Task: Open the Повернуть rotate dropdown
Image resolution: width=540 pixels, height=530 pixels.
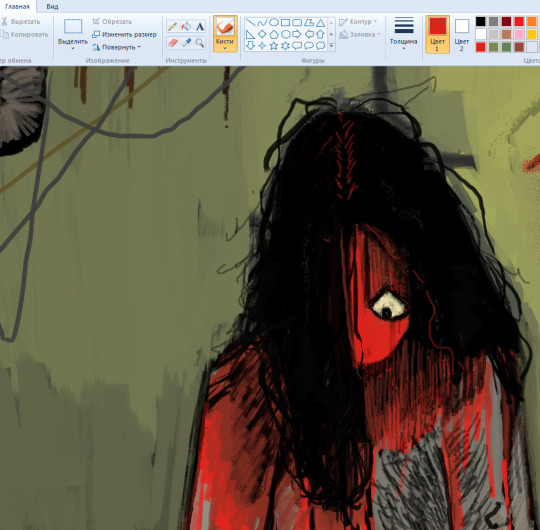Action: tap(139, 47)
